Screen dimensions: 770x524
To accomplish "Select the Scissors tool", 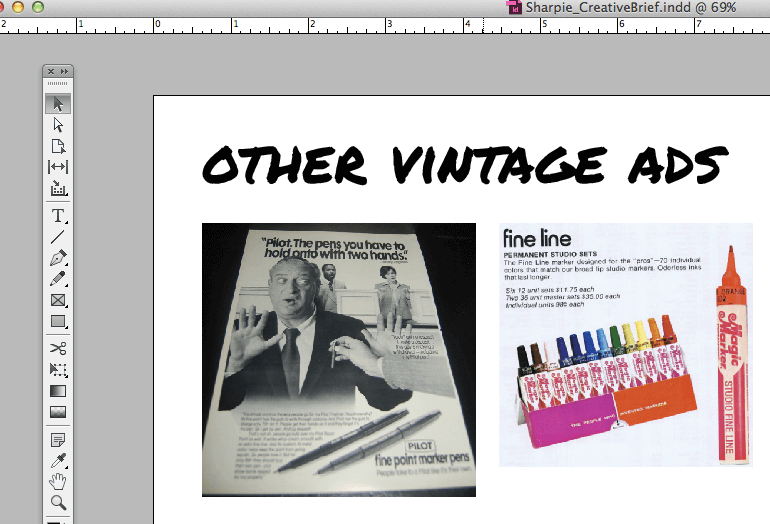I will 58,349.
